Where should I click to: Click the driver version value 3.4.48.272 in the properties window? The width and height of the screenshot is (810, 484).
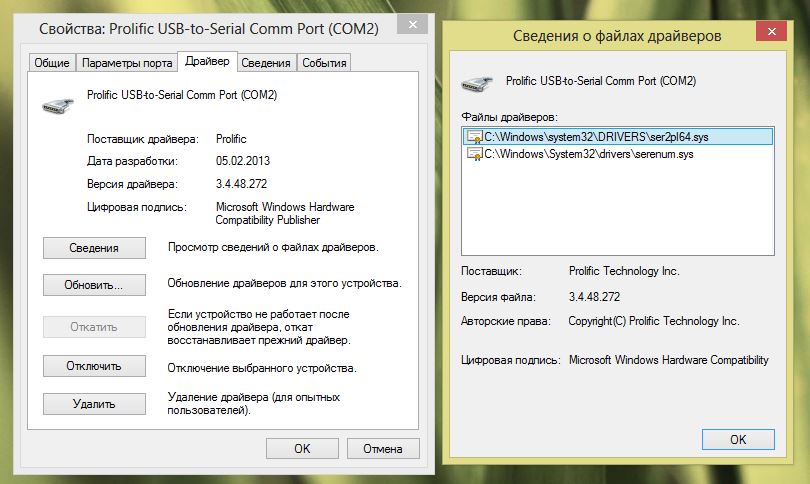[x=241, y=184]
